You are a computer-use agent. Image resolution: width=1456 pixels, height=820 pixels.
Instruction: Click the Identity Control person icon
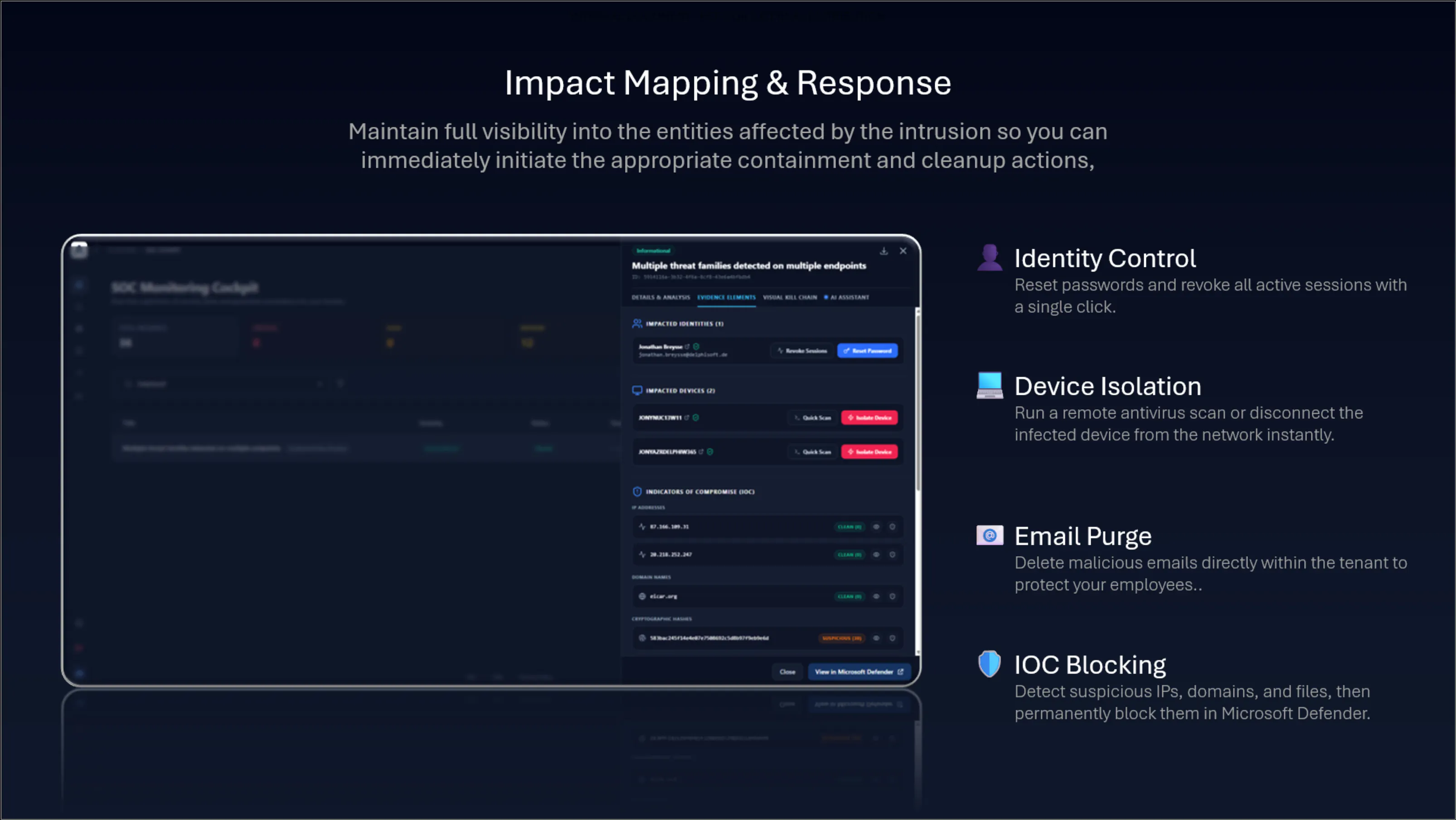(x=990, y=258)
